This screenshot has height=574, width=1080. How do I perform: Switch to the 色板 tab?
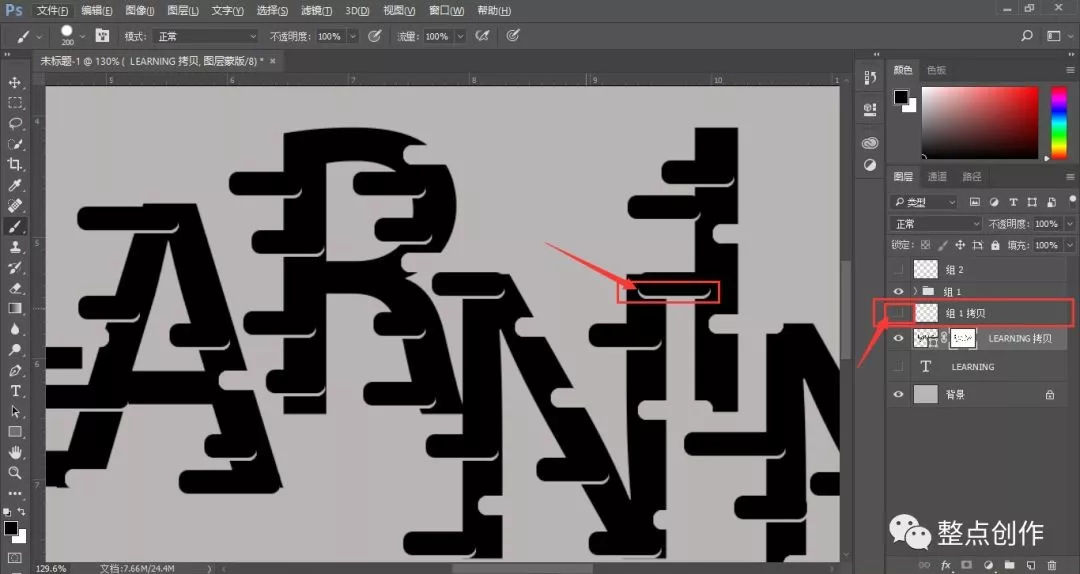(x=936, y=70)
